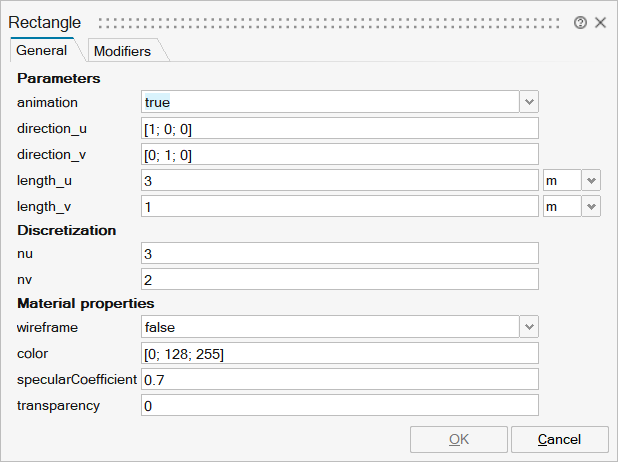Click the direction_u input field
The height and width of the screenshot is (462, 618).
[340, 128]
